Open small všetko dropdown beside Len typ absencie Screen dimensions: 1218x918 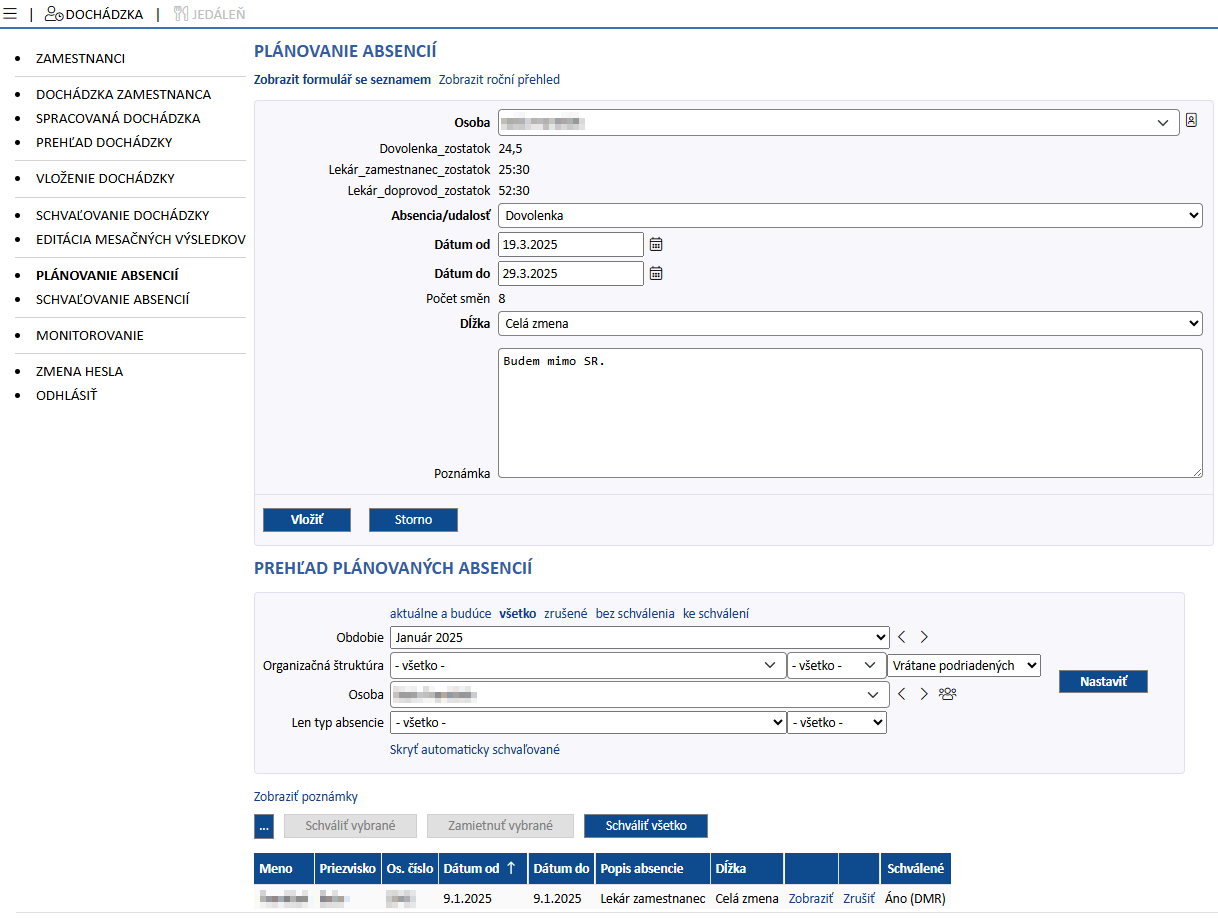(836, 722)
